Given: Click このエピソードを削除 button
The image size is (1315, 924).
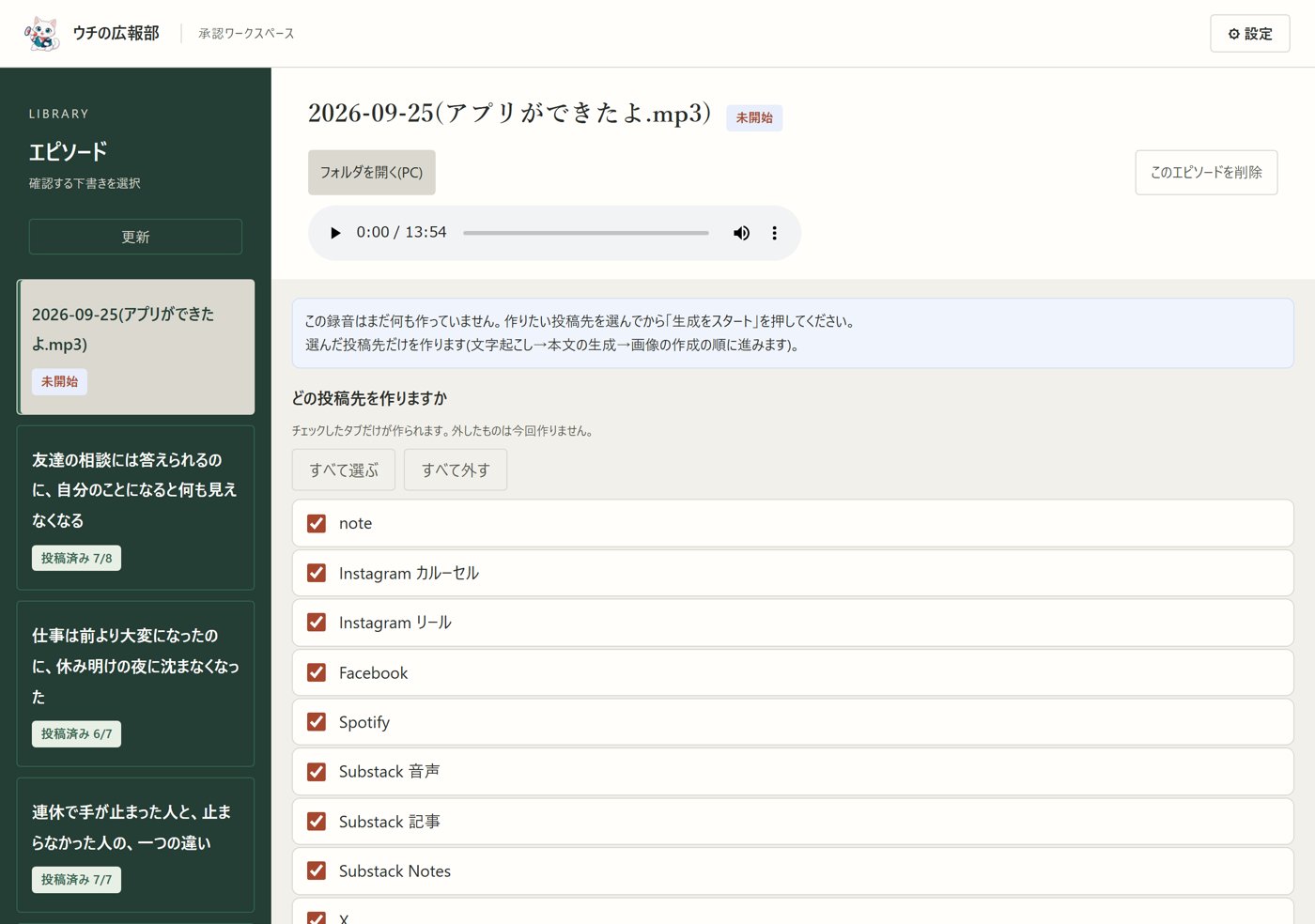Looking at the screenshot, I should (x=1206, y=173).
